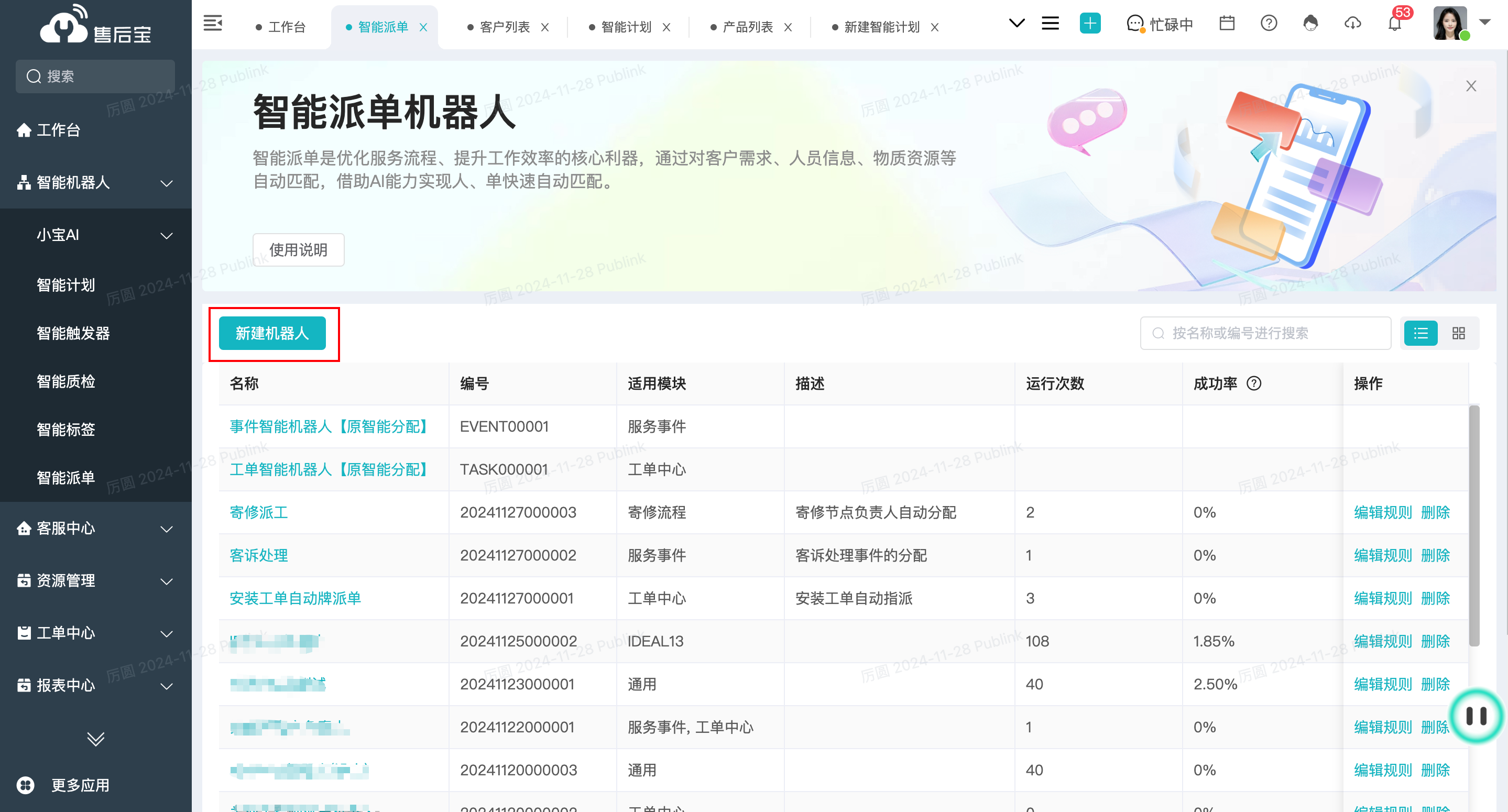Click 删除 in row 20241125000002

[x=1435, y=642]
